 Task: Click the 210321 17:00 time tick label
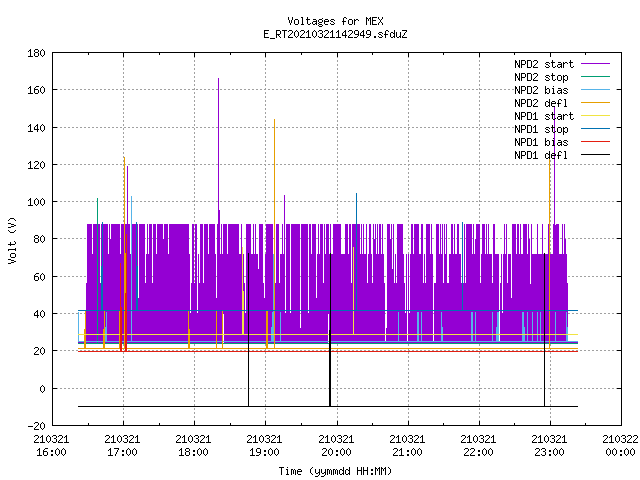point(122,446)
